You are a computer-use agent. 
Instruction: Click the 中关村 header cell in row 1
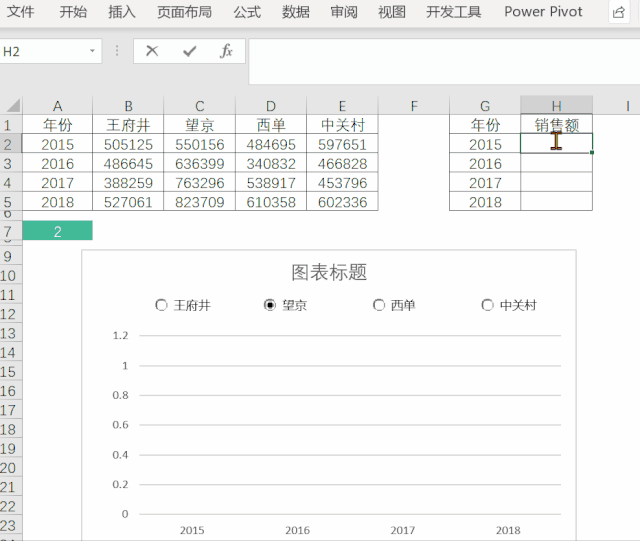342,125
